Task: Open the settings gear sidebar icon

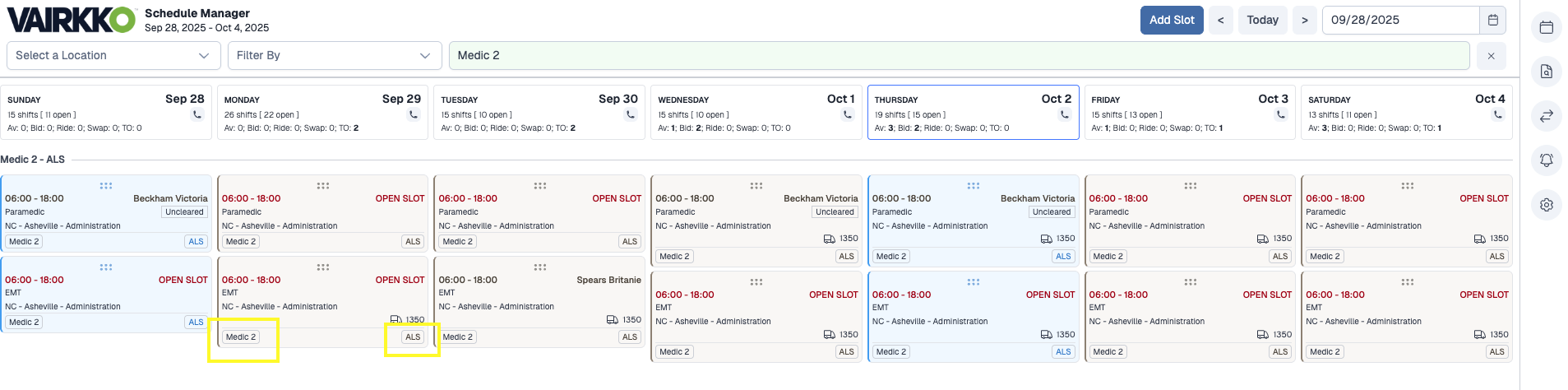Action: pos(1546,205)
